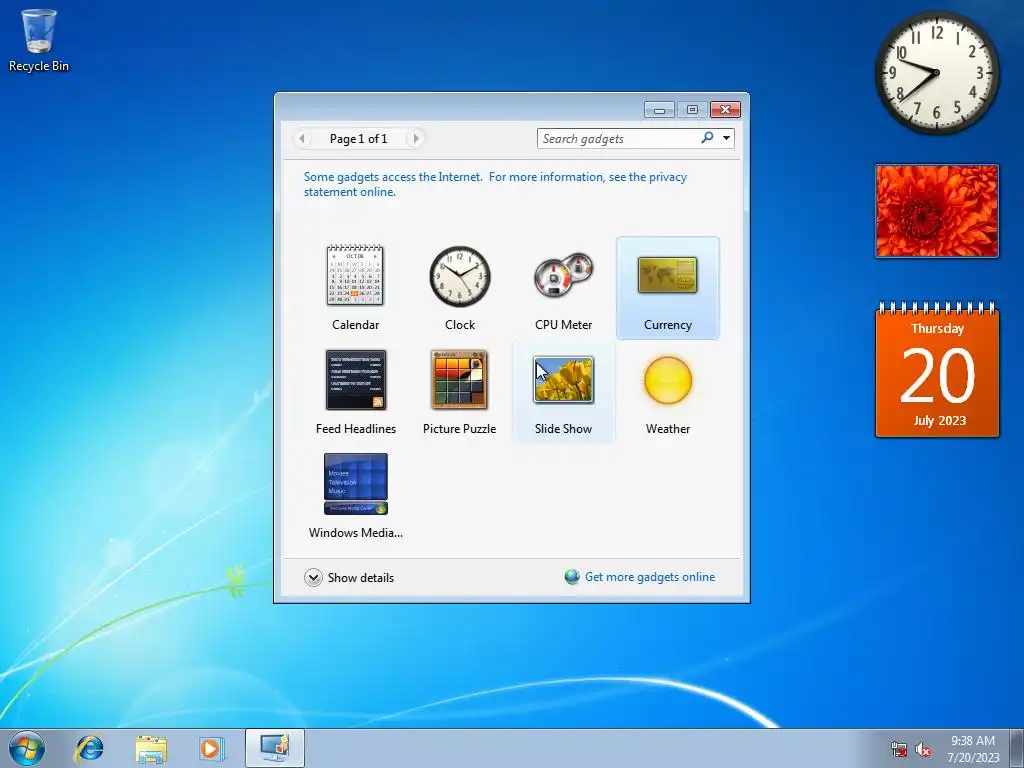Pick the Weather sun gadget icon

[667, 379]
